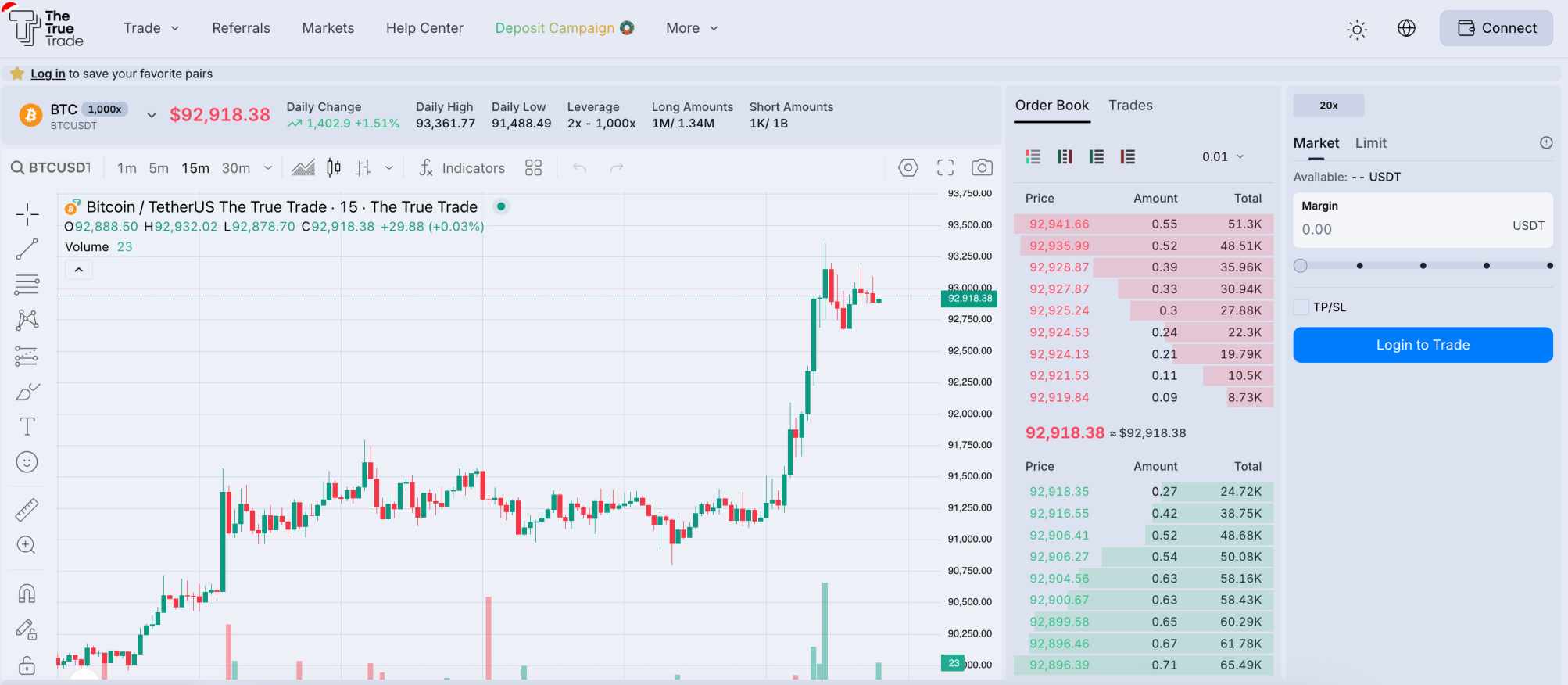Select the crosshair cursor tool

[27, 213]
